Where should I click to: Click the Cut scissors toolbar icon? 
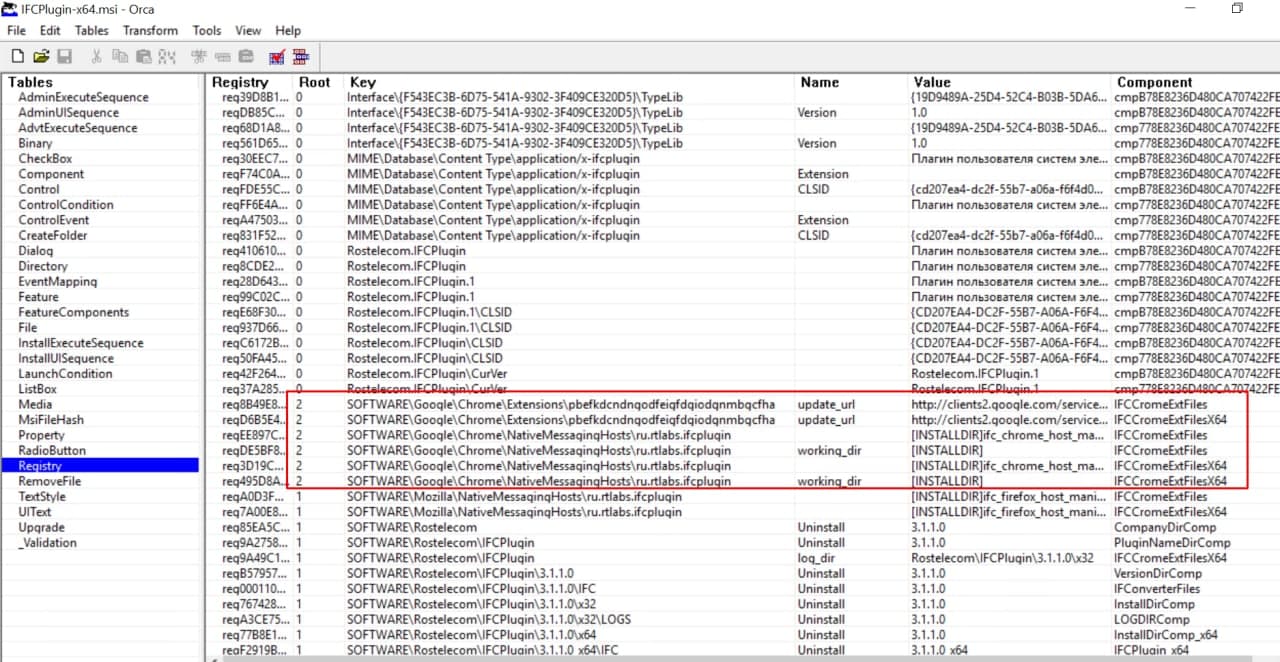(x=97, y=57)
